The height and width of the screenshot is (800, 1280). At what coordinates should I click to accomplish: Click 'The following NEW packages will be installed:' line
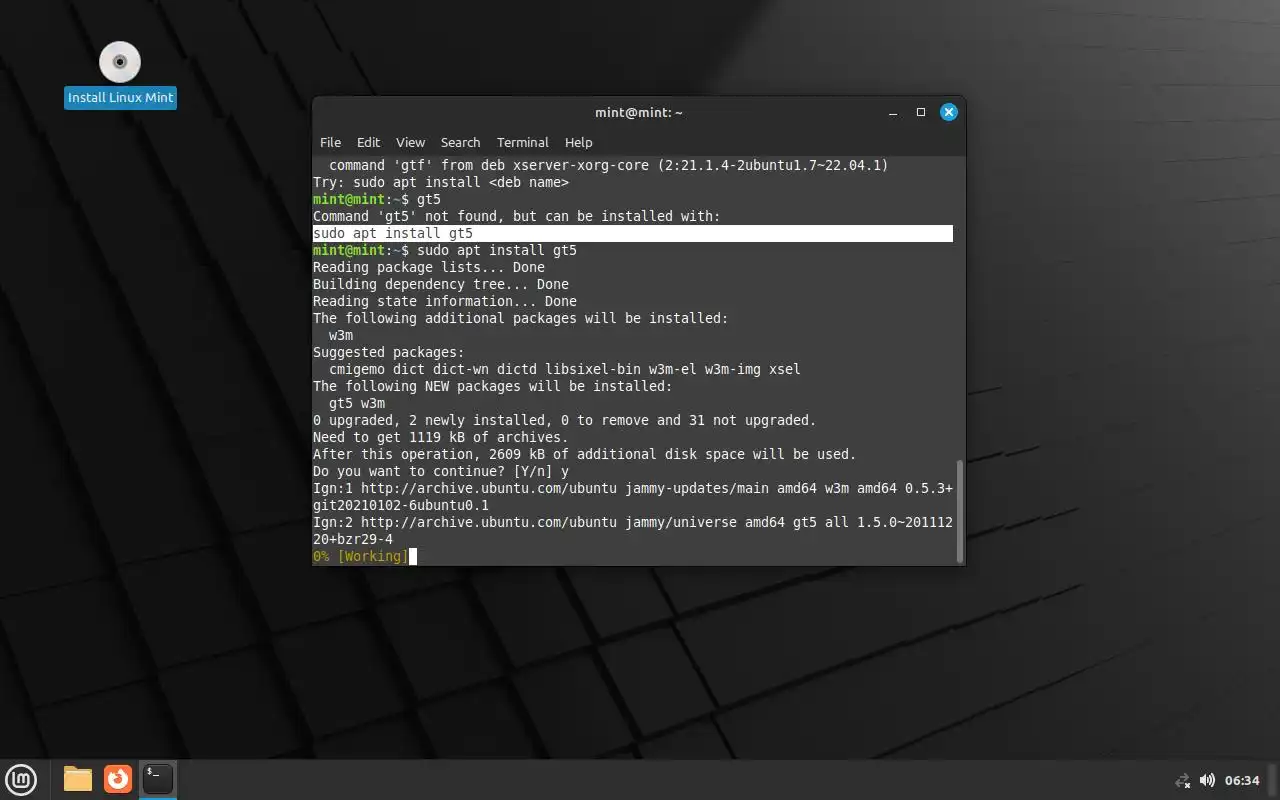point(493,386)
